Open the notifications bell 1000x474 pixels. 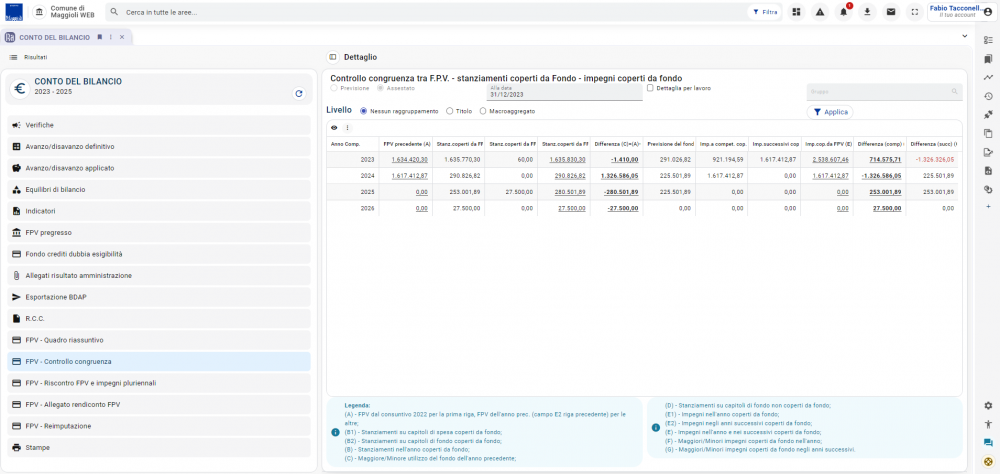pos(844,11)
